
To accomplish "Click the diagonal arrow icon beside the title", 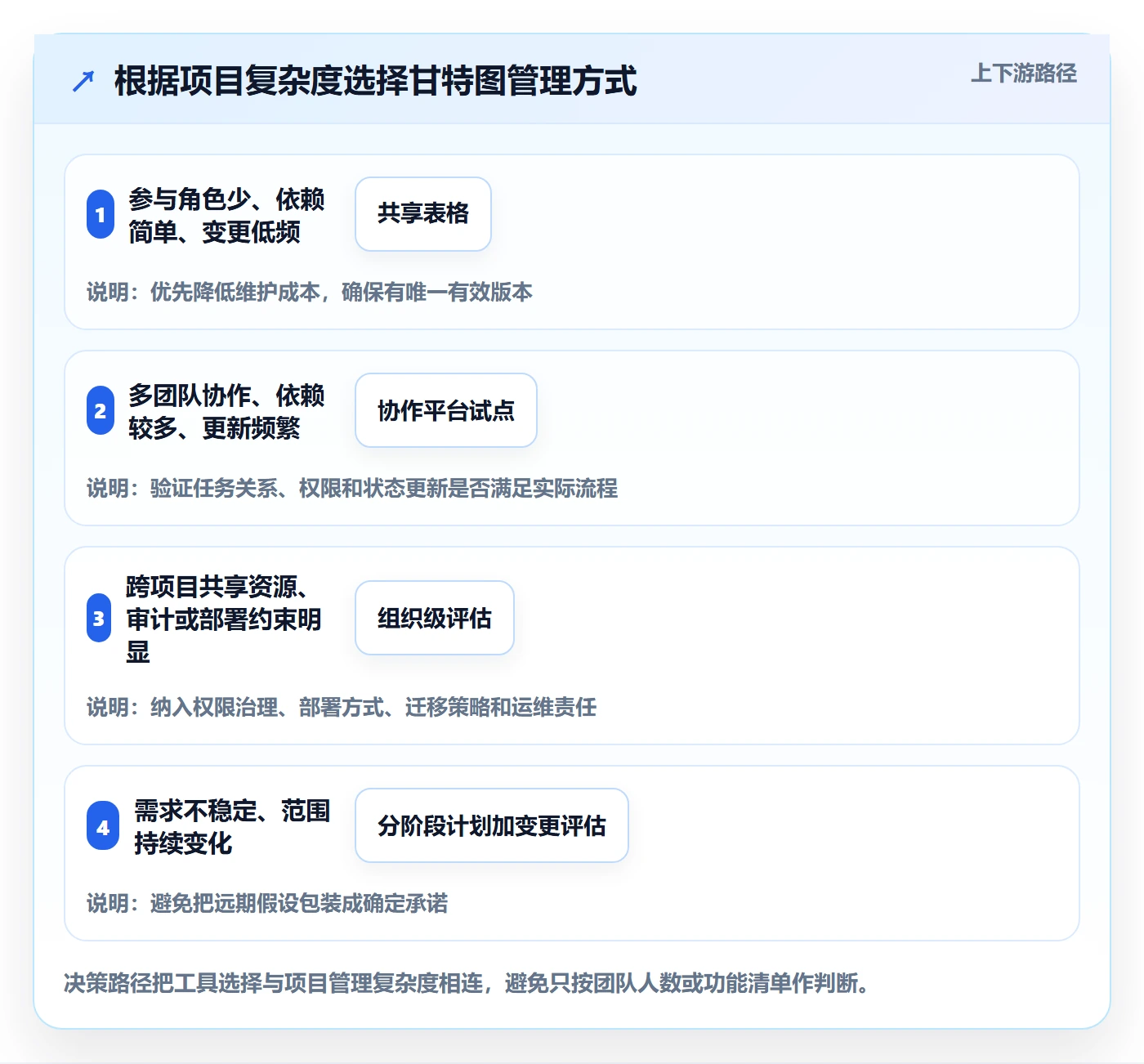I will pyautogui.click(x=83, y=81).
